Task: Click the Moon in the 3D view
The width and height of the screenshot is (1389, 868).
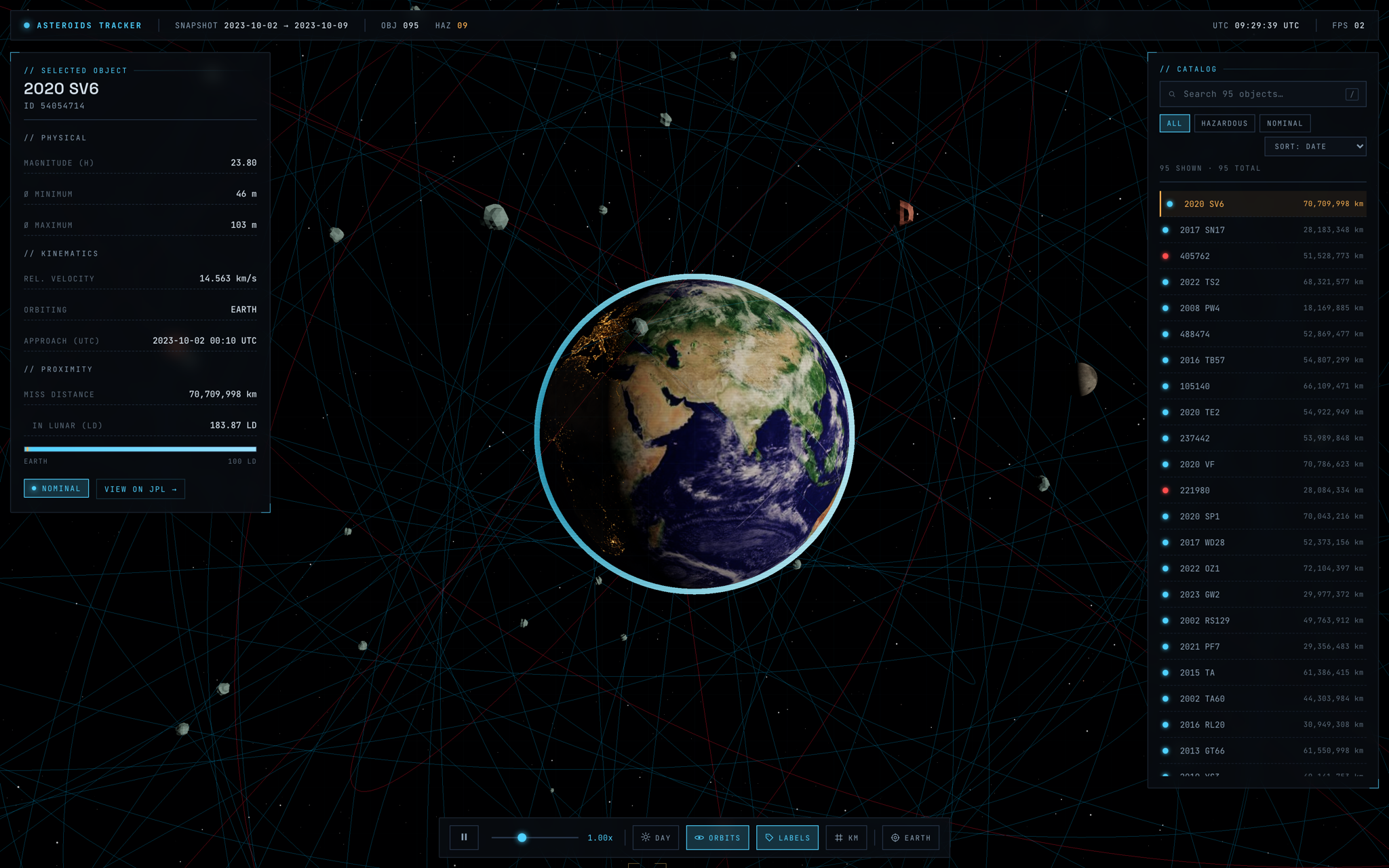Action: click(x=1087, y=378)
